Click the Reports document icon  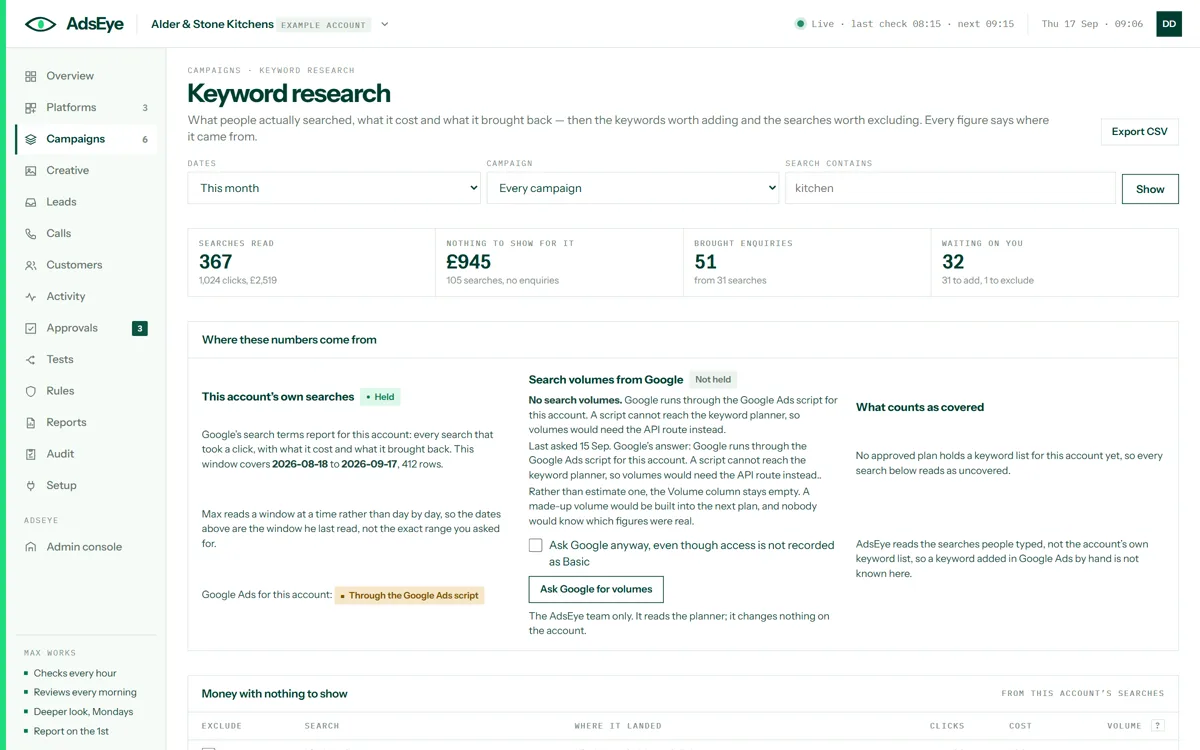pyautogui.click(x=31, y=423)
